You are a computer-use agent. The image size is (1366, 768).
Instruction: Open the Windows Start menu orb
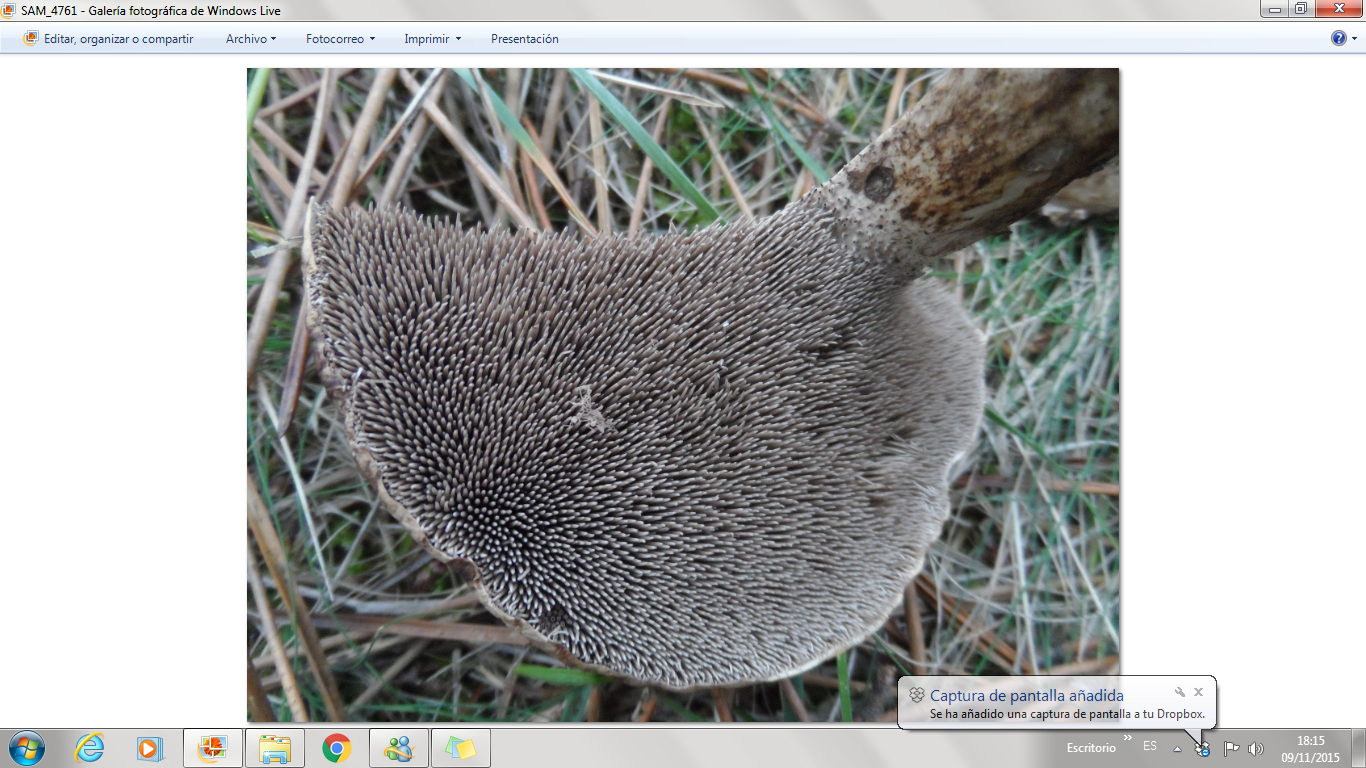[x=26, y=748]
